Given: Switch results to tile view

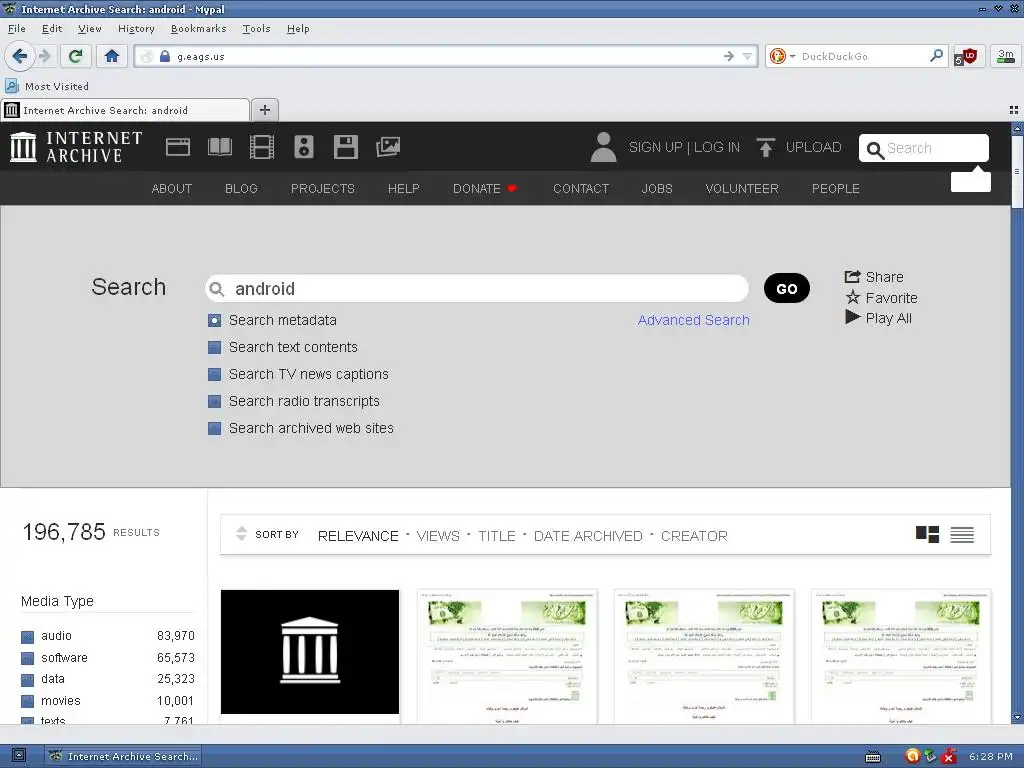Looking at the screenshot, I should 927,535.
